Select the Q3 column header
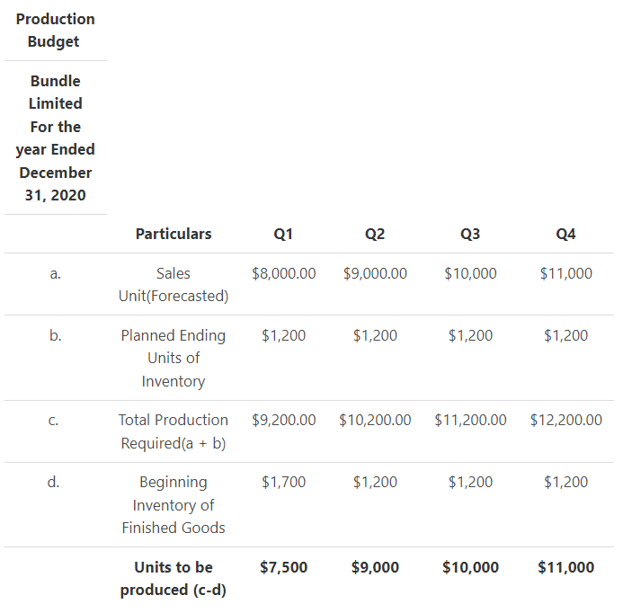 pyautogui.click(x=470, y=234)
